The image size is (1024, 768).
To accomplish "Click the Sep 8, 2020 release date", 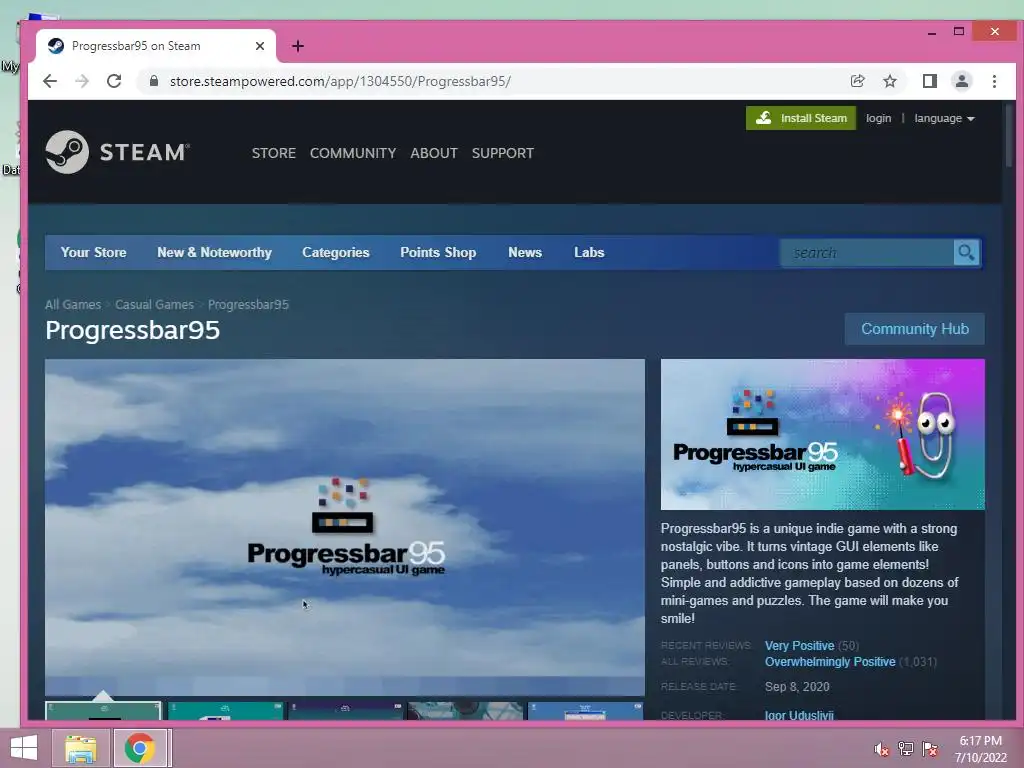I will [x=797, y=686].
